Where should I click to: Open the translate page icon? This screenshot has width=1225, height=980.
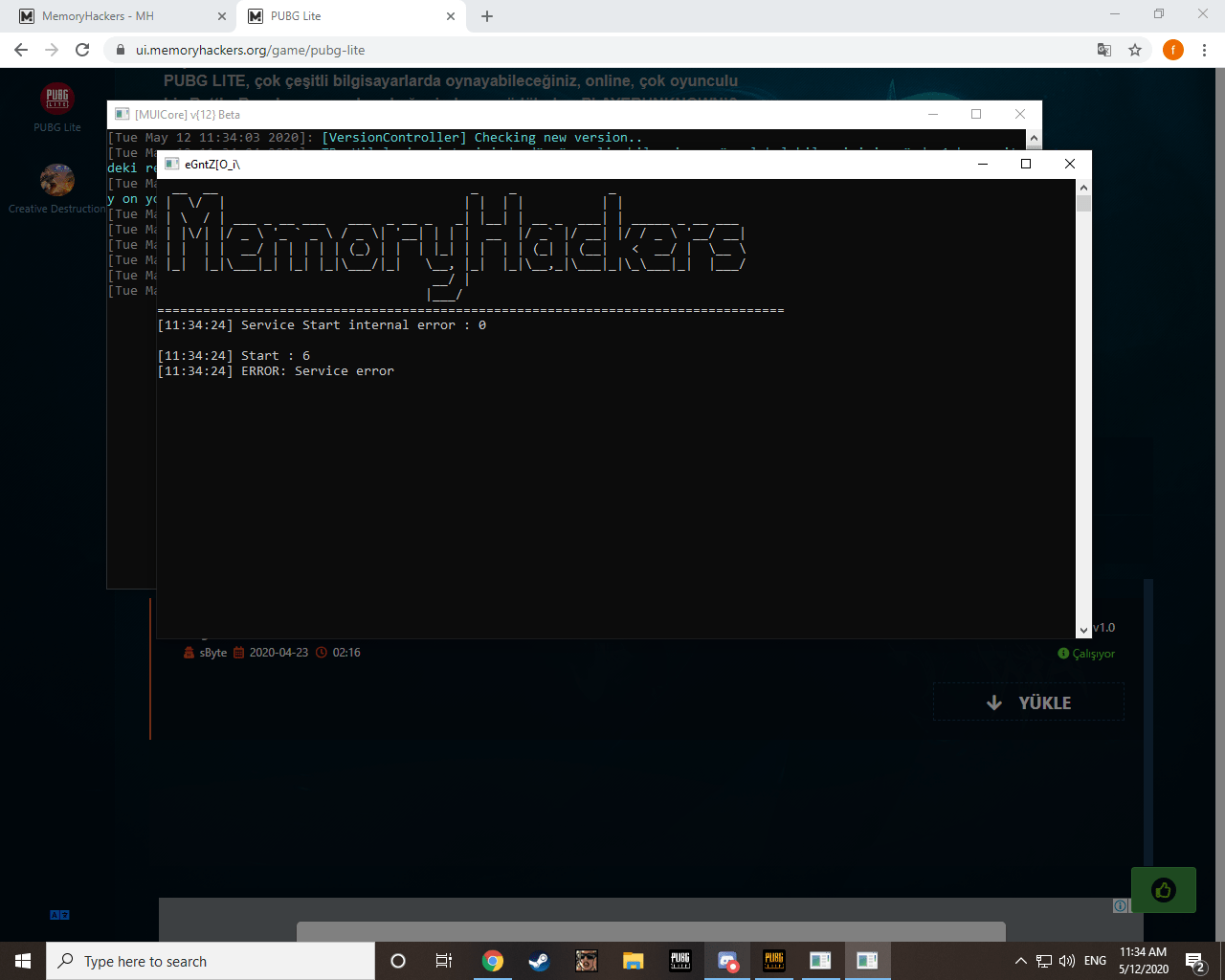tap(1103, 50)
